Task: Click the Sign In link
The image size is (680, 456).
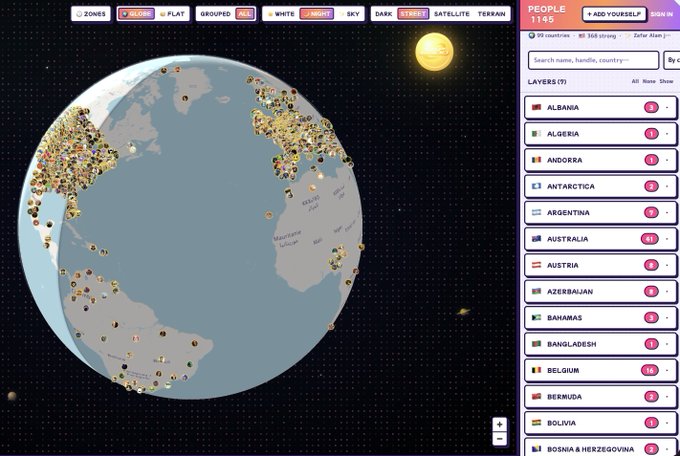Action: [661, 14]
